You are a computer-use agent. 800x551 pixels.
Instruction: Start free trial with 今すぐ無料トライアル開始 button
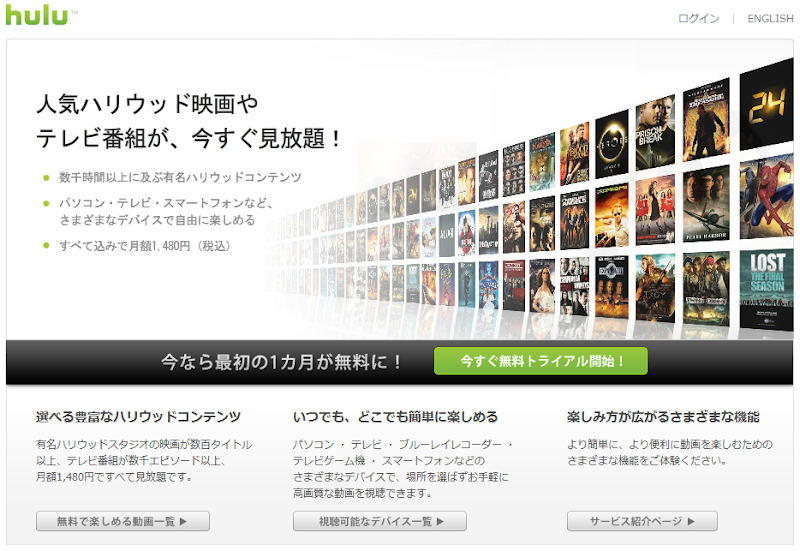click(x=541, y=361)
